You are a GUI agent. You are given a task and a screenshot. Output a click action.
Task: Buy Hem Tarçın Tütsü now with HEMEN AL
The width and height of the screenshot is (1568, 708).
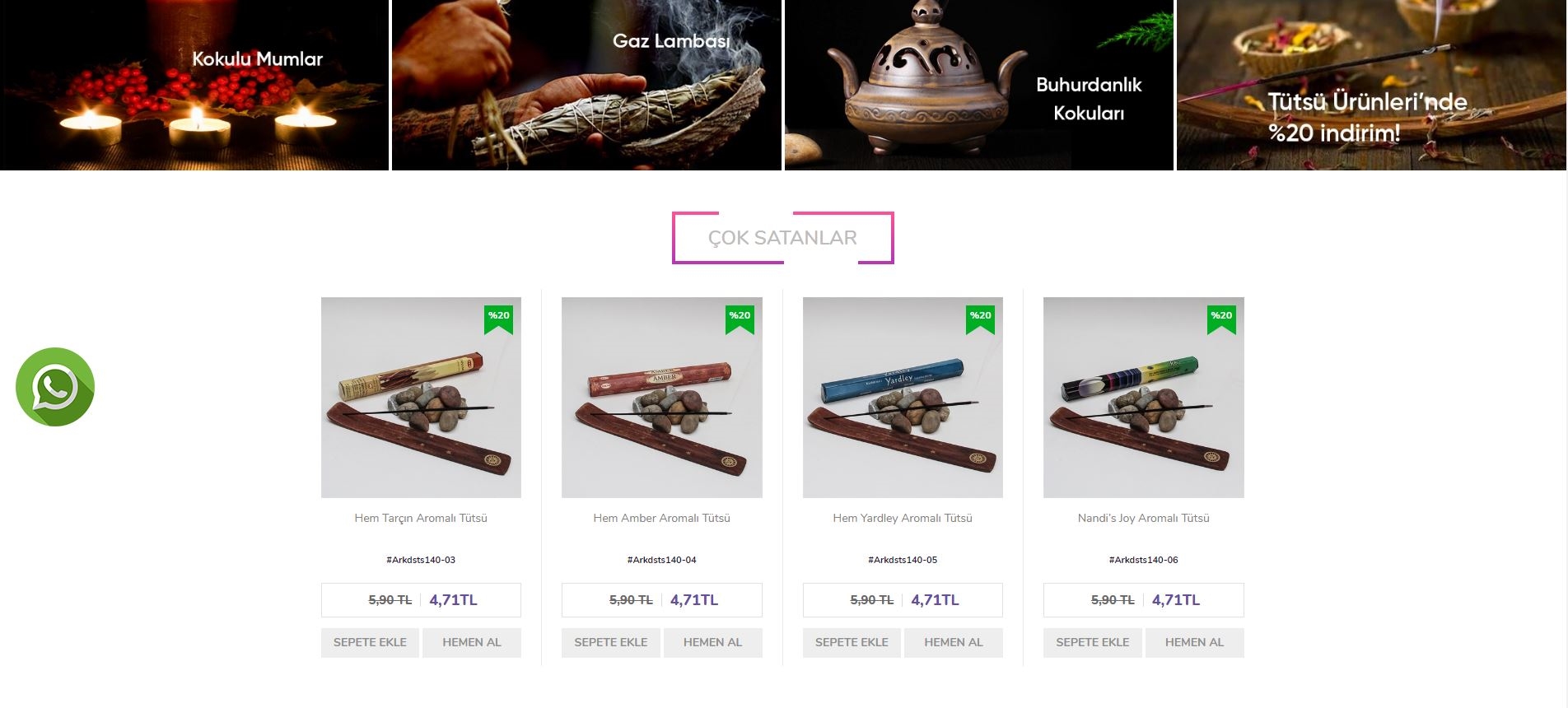(x=472, y=642)
